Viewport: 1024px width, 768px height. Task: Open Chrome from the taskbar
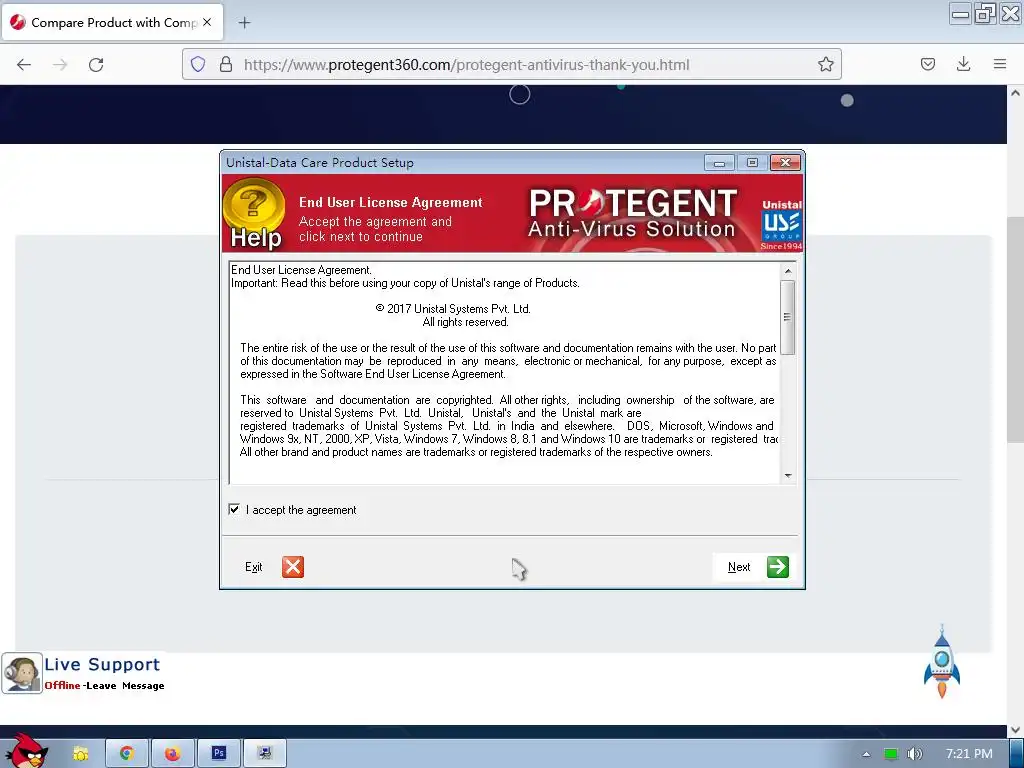tap(127, 754)
